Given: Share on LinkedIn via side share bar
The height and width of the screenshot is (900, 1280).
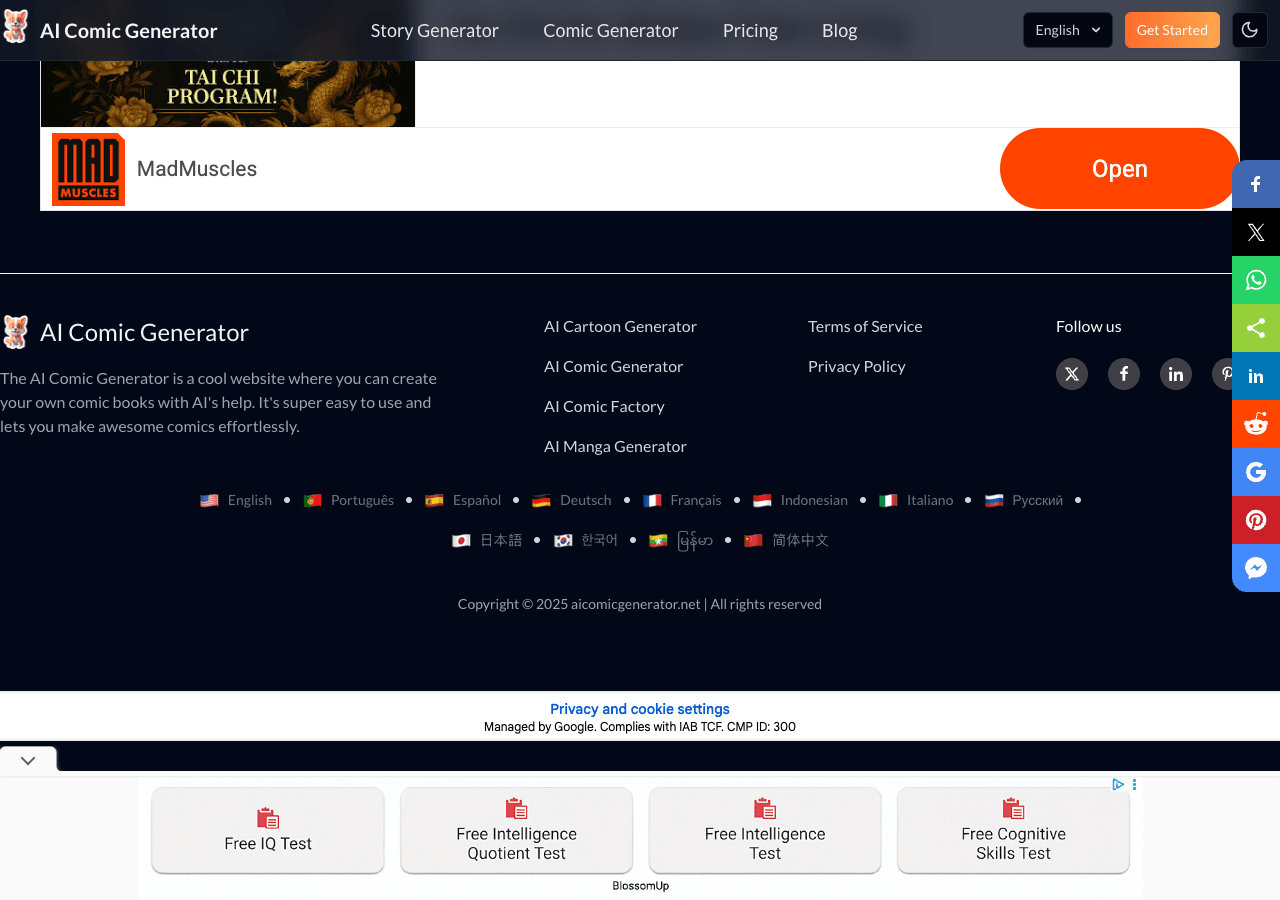Looking at the screenshot, I should [x=1256, y=376].
